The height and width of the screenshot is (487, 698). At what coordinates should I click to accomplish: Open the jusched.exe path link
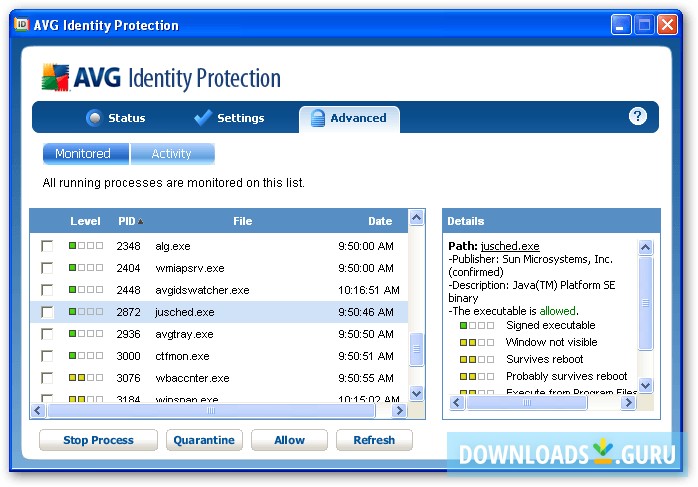(510, 246)
